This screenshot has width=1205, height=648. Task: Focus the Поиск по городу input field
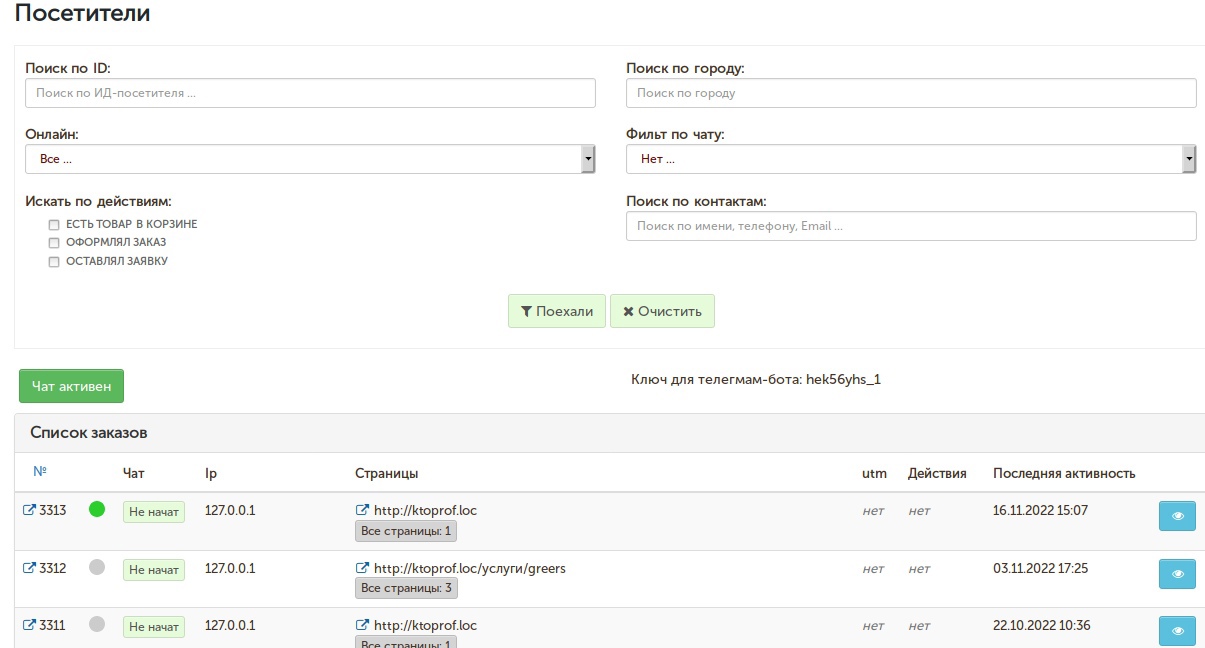[x=911, y=93]
